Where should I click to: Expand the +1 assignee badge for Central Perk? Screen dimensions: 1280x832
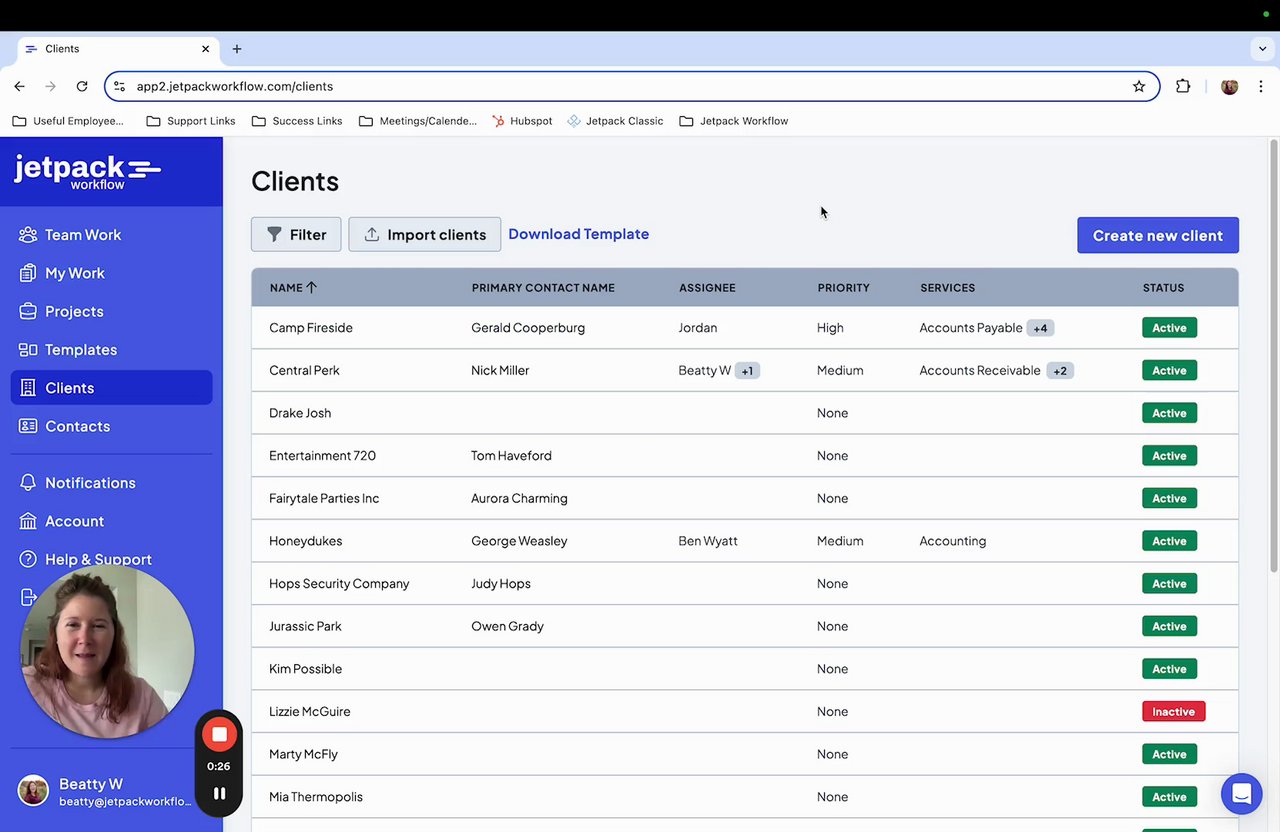pyautogui.click(x=747, y=371)
